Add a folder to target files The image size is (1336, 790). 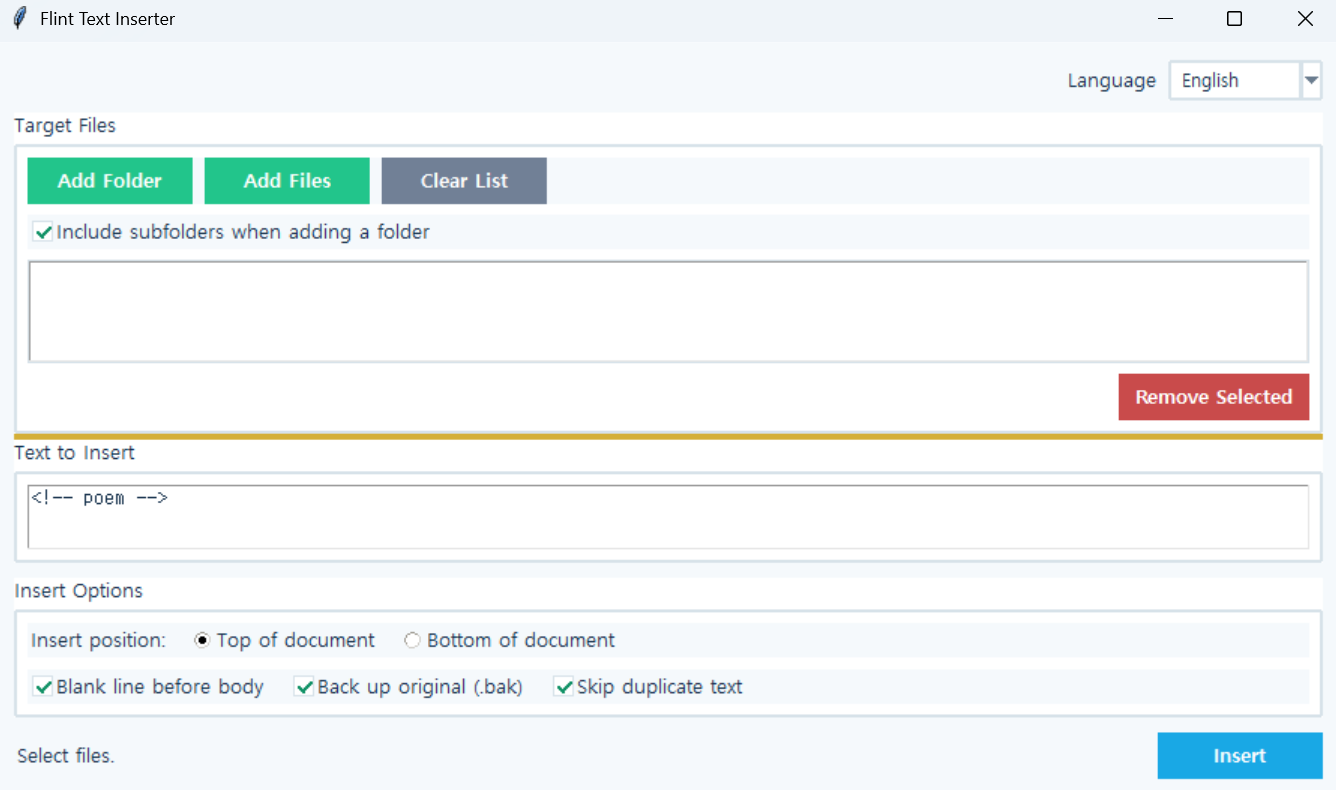(110, 181)
